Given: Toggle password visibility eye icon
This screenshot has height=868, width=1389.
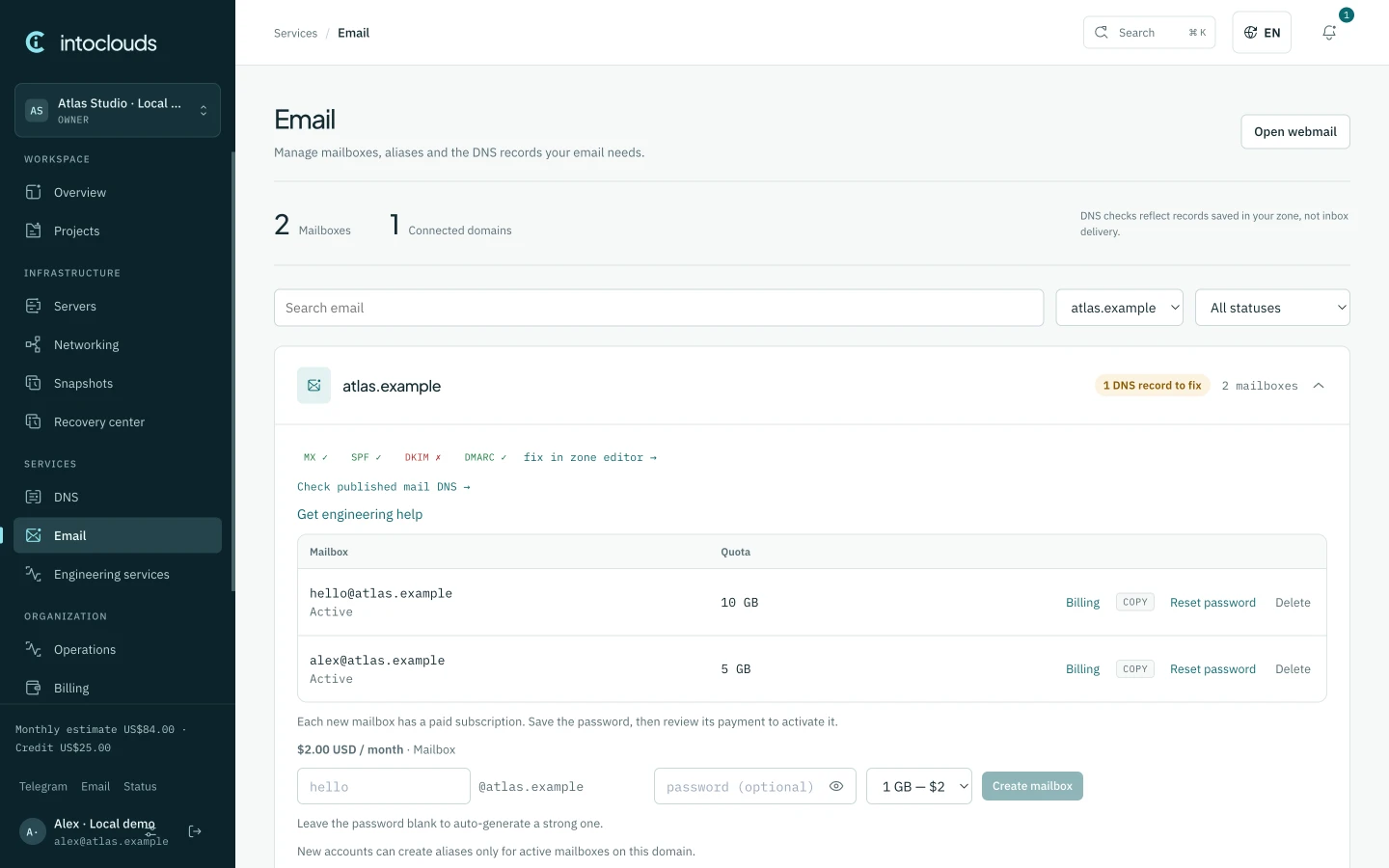Looking at the screenshot, I should tap(836, 787).
